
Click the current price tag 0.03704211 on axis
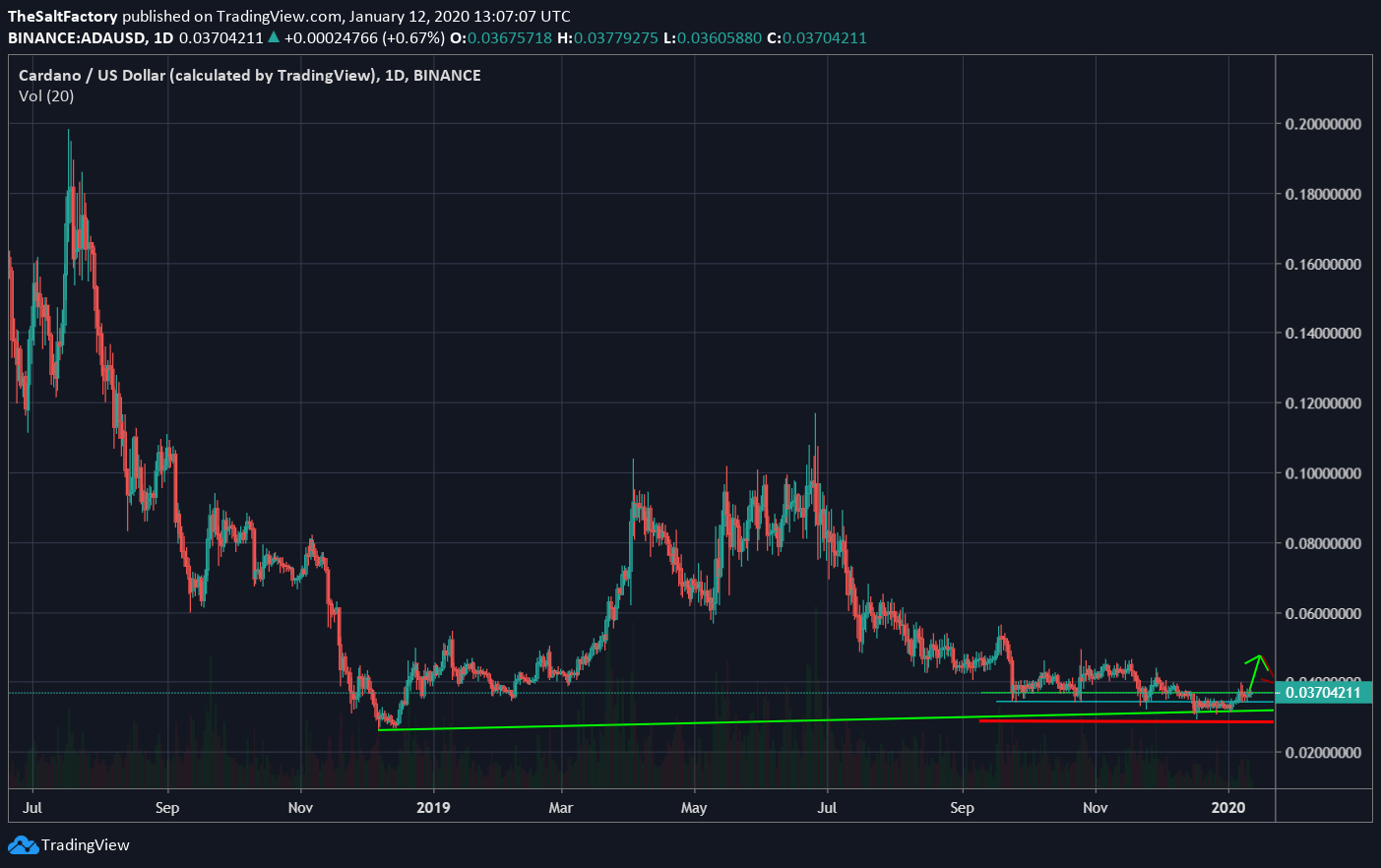(x=1324, y=693)
